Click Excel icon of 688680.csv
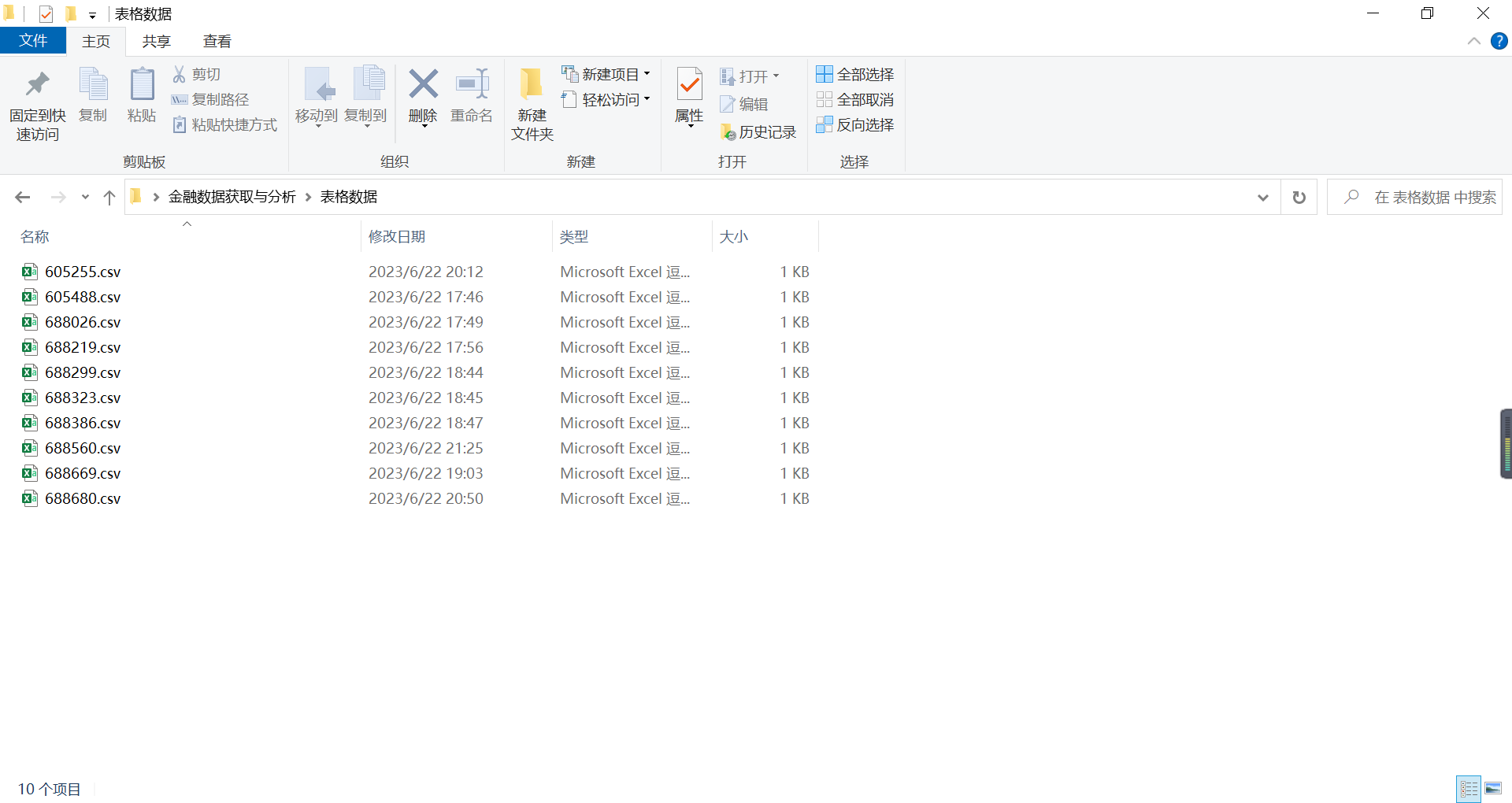The image size is (1512, 803). (x=30, y=498)
